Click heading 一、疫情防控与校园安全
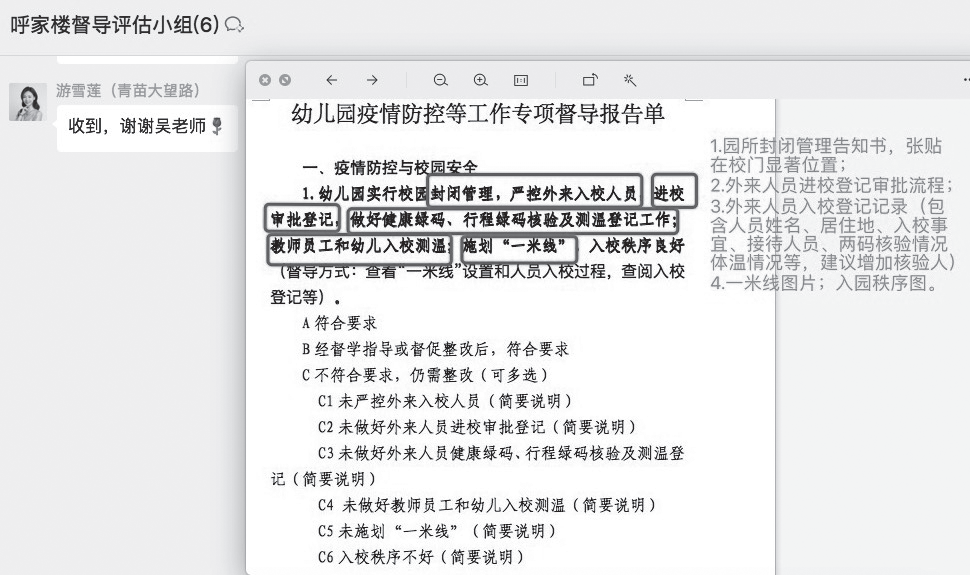 (x=390, y=167)
